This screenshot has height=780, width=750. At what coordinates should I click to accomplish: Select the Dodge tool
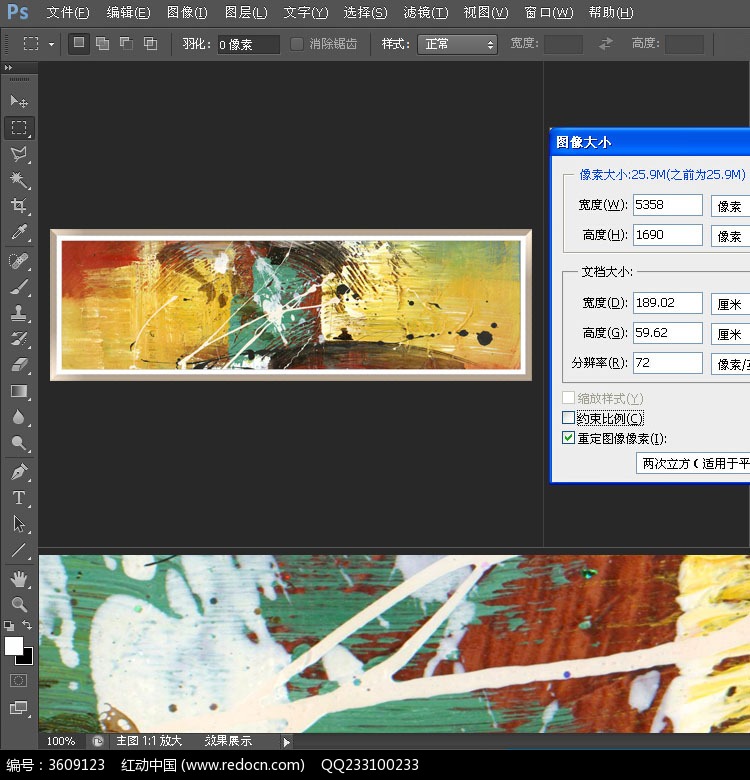pos(19,443)
